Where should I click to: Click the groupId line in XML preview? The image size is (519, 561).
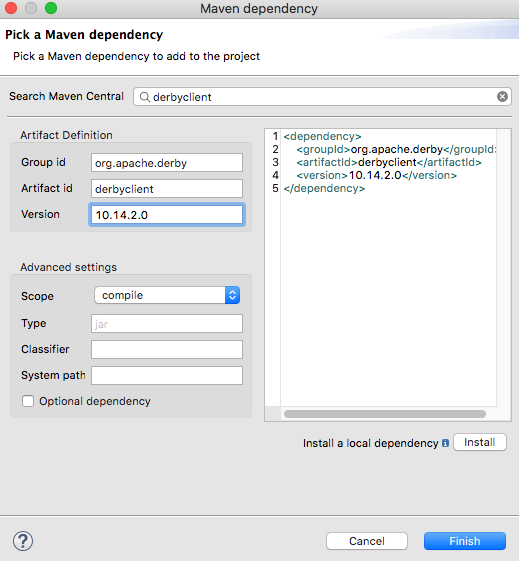396,149
